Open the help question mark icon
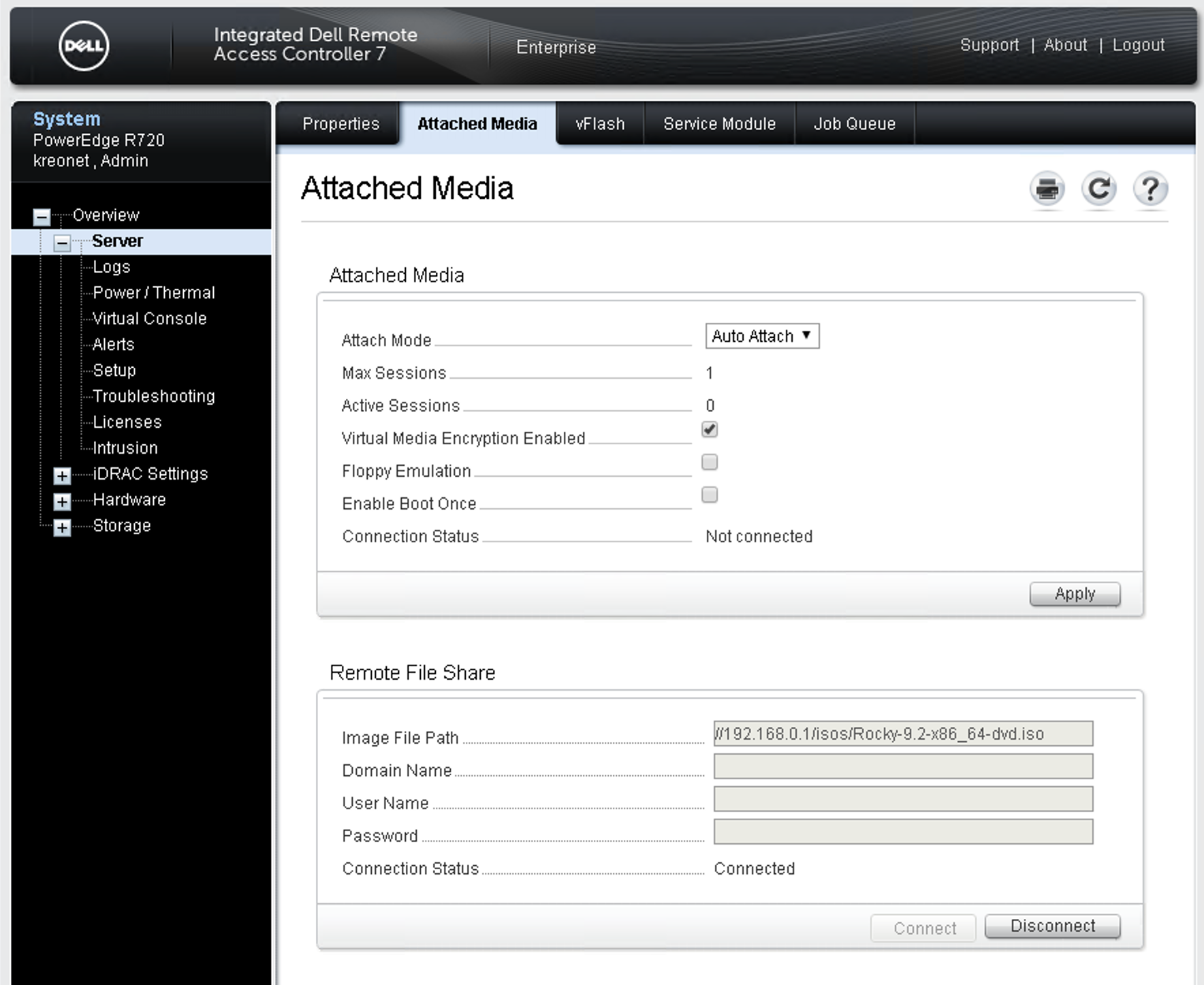 pos(1150,189)
